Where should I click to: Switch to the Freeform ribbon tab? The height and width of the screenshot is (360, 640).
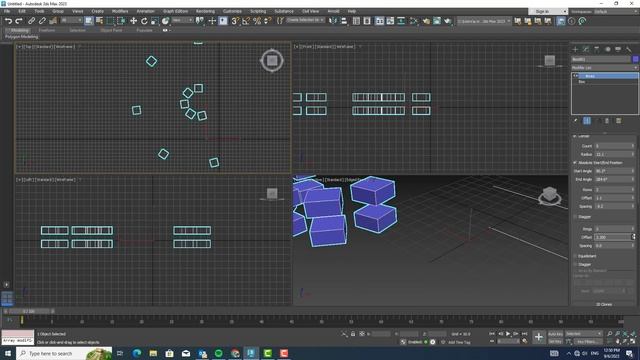47,30
